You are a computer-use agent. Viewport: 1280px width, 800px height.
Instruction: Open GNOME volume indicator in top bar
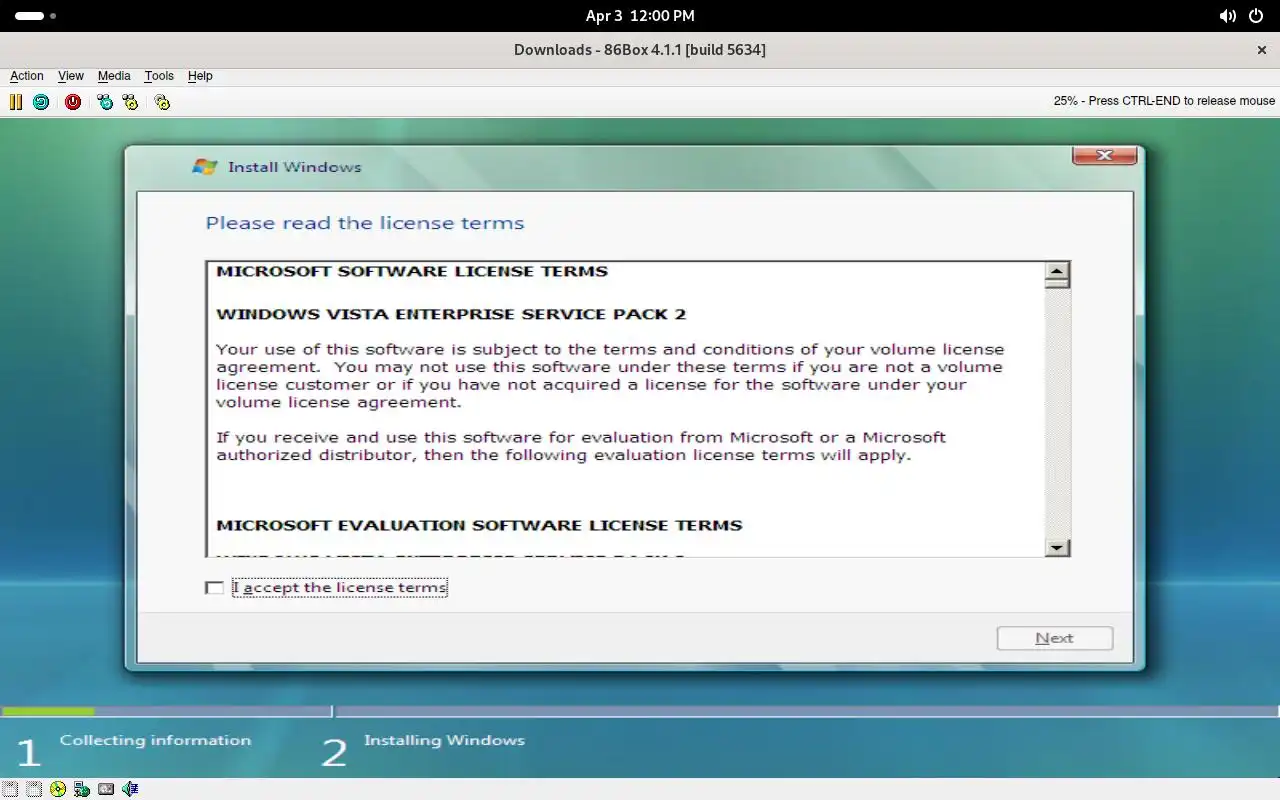pos(1228,16)
